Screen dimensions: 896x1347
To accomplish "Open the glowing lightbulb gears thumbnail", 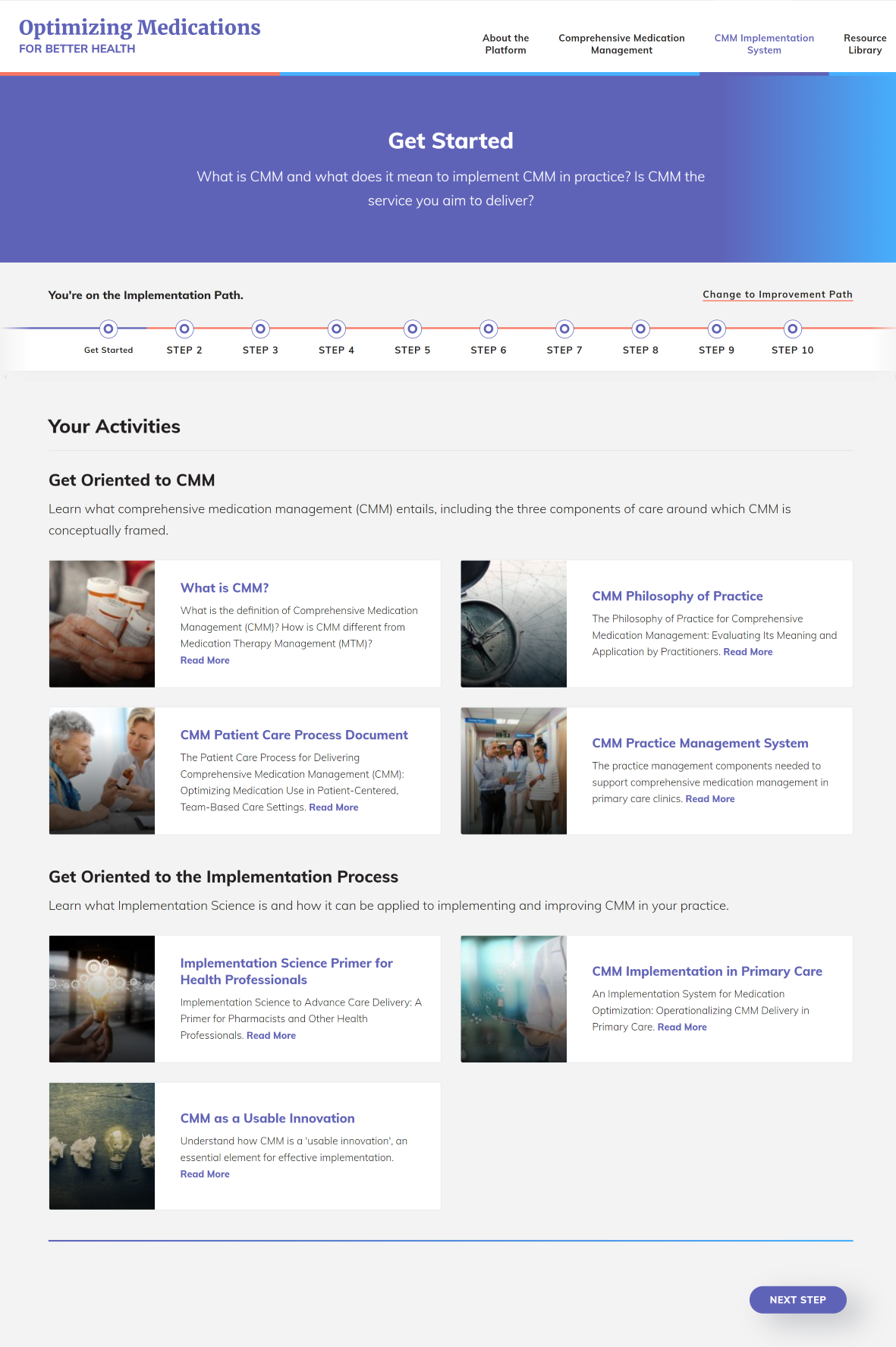I will pos(102,999).
